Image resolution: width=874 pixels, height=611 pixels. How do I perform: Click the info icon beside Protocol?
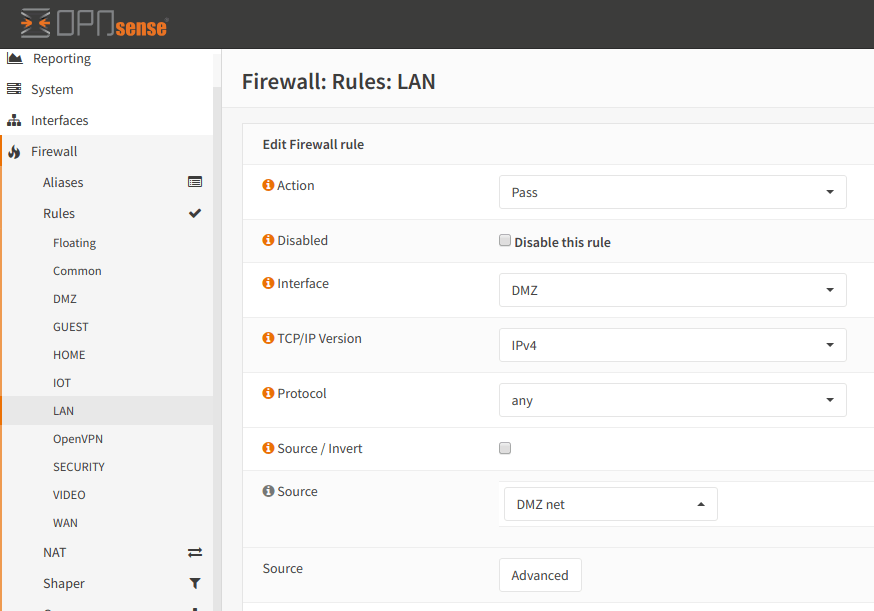(x=268, y=393)
